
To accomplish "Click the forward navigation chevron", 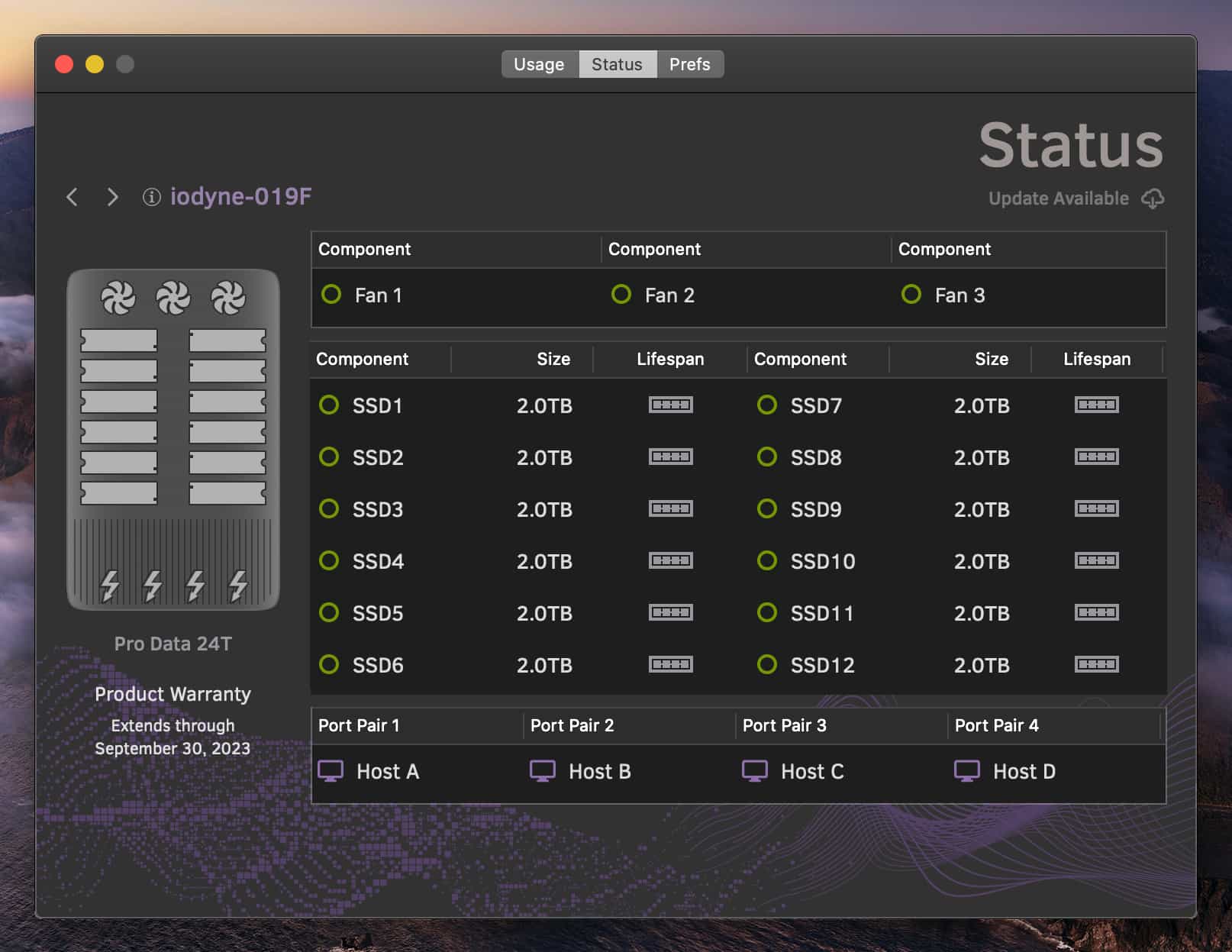I will tap(111, 197).
